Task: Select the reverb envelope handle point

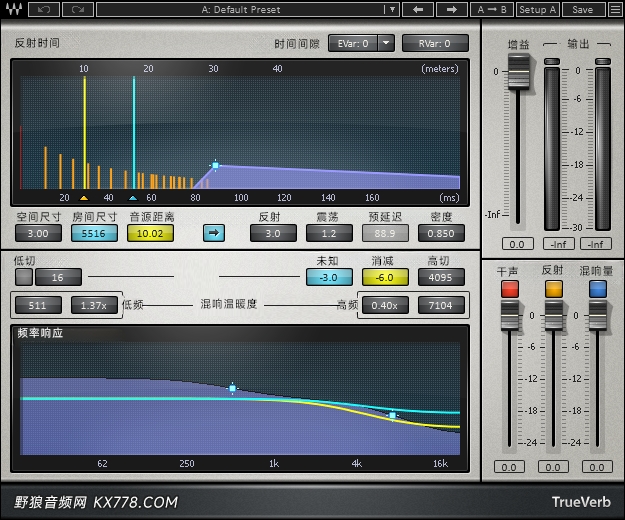Action: click(x=215, y=165)
